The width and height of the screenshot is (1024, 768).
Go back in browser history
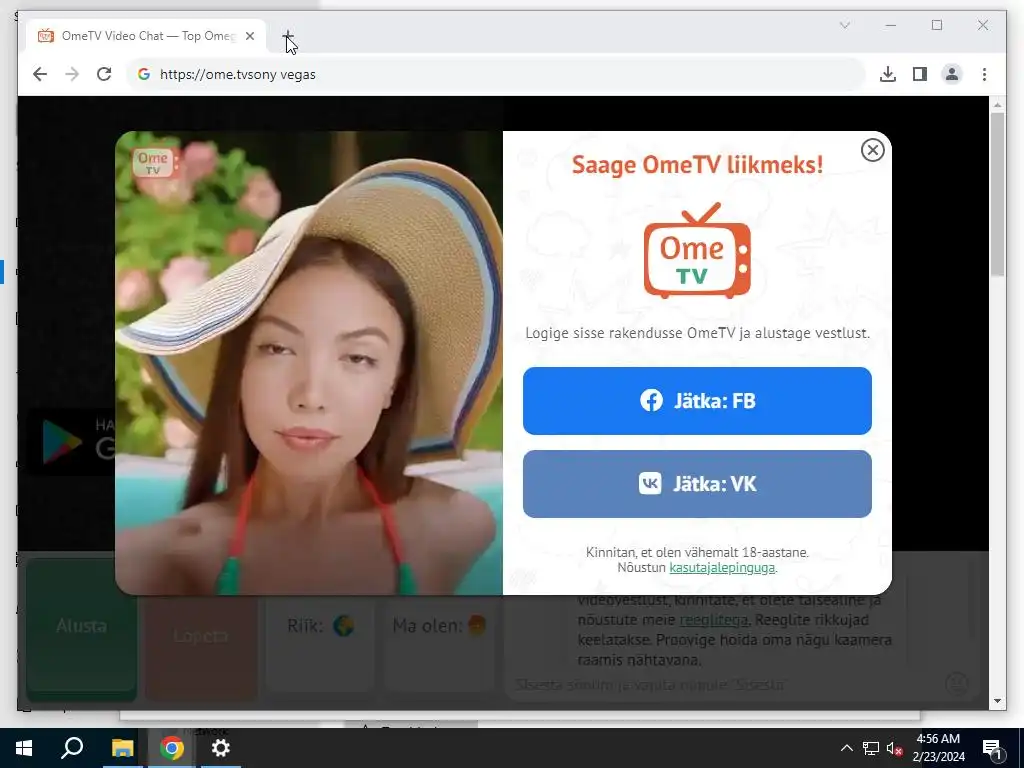pyautogui.click(x=40, y=74)
